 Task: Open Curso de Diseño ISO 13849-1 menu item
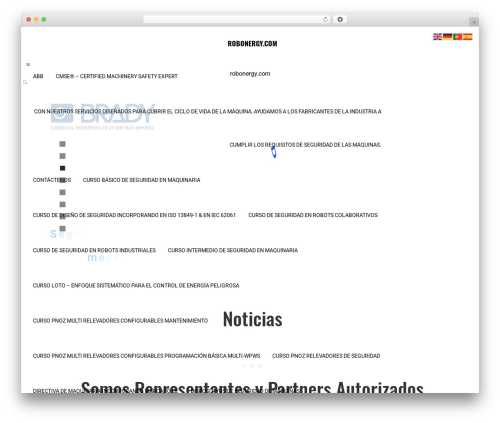pyautogui.click(x=134, y=215)
